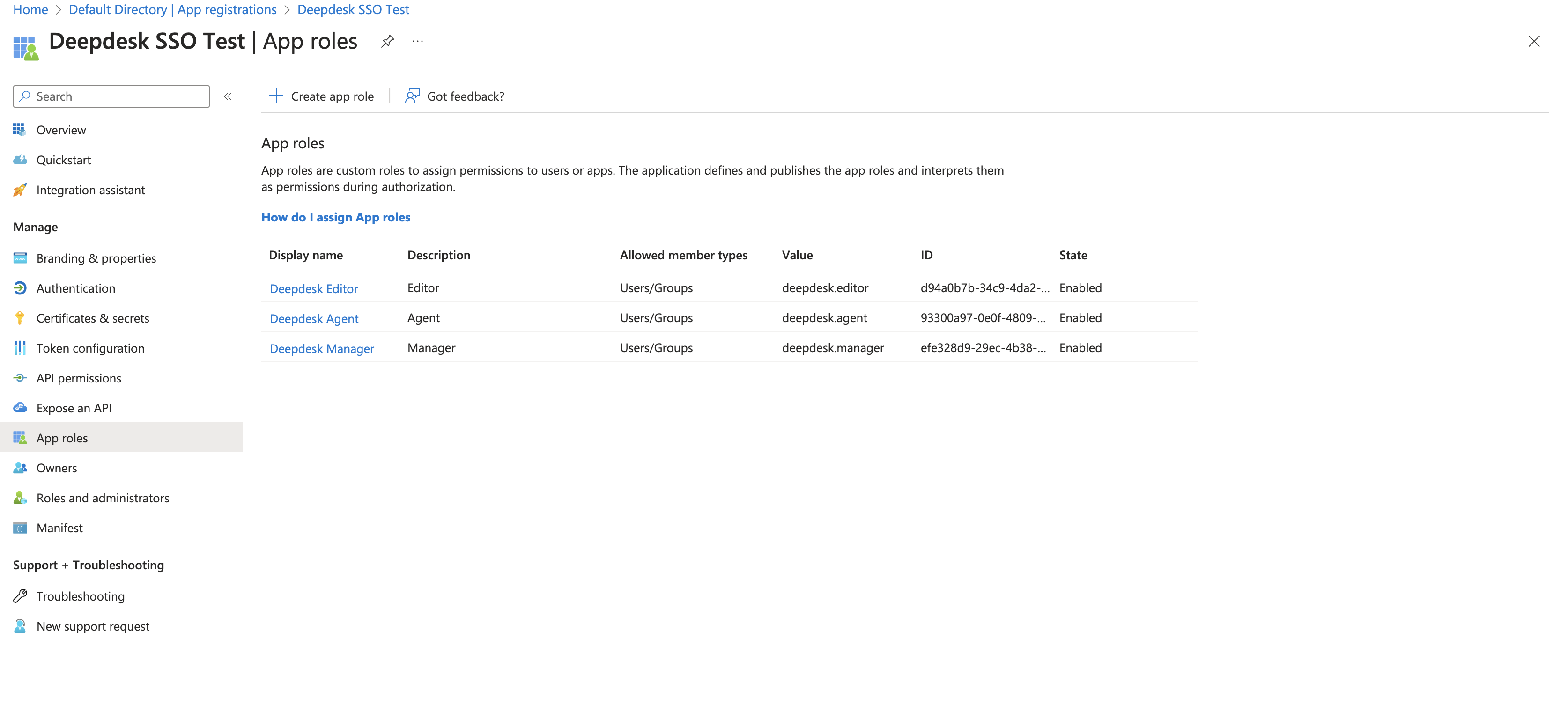Click the Owners people icon

[x=20, y=467]
